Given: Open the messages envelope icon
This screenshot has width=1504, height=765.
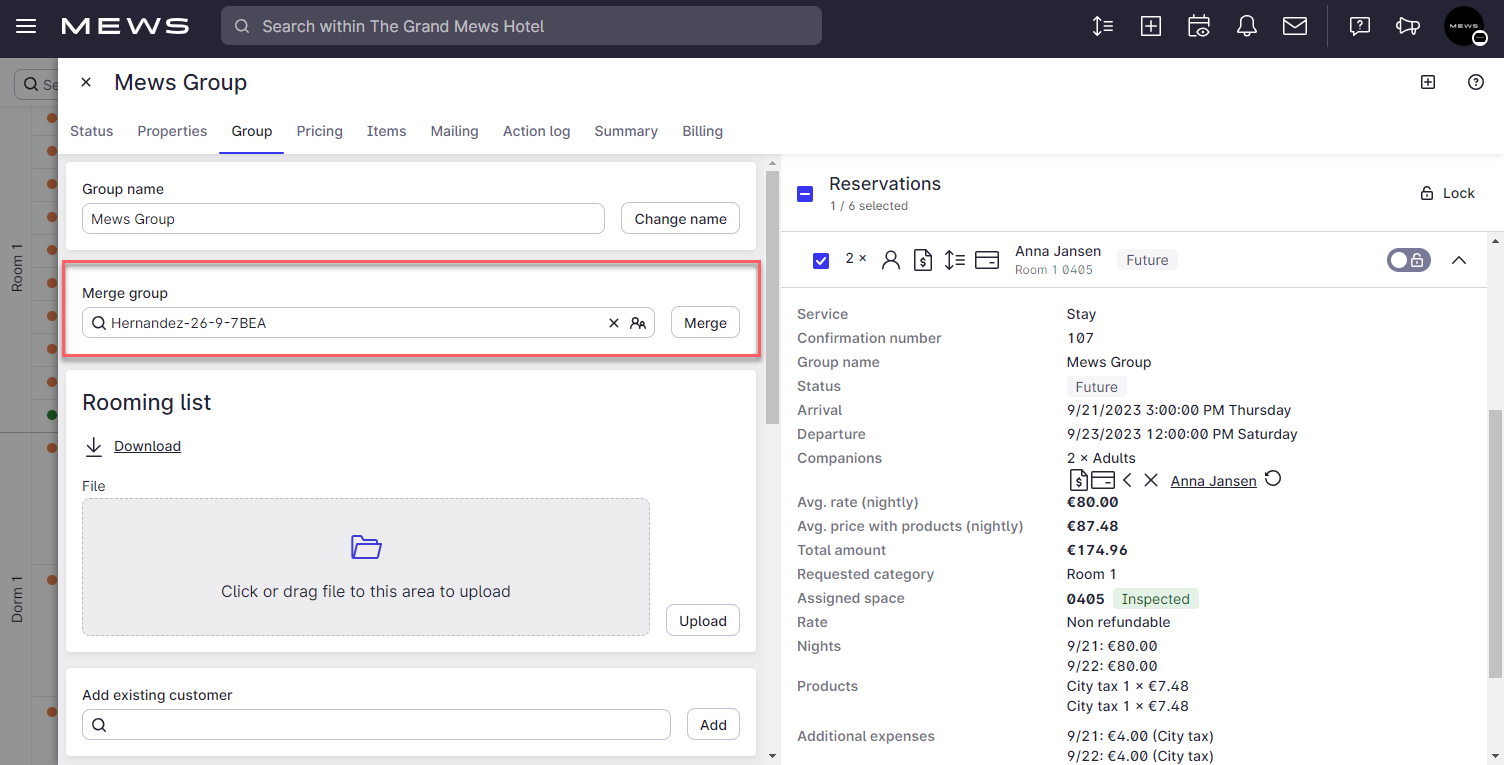Looking at the screenshot, I should pos(1295,26).
